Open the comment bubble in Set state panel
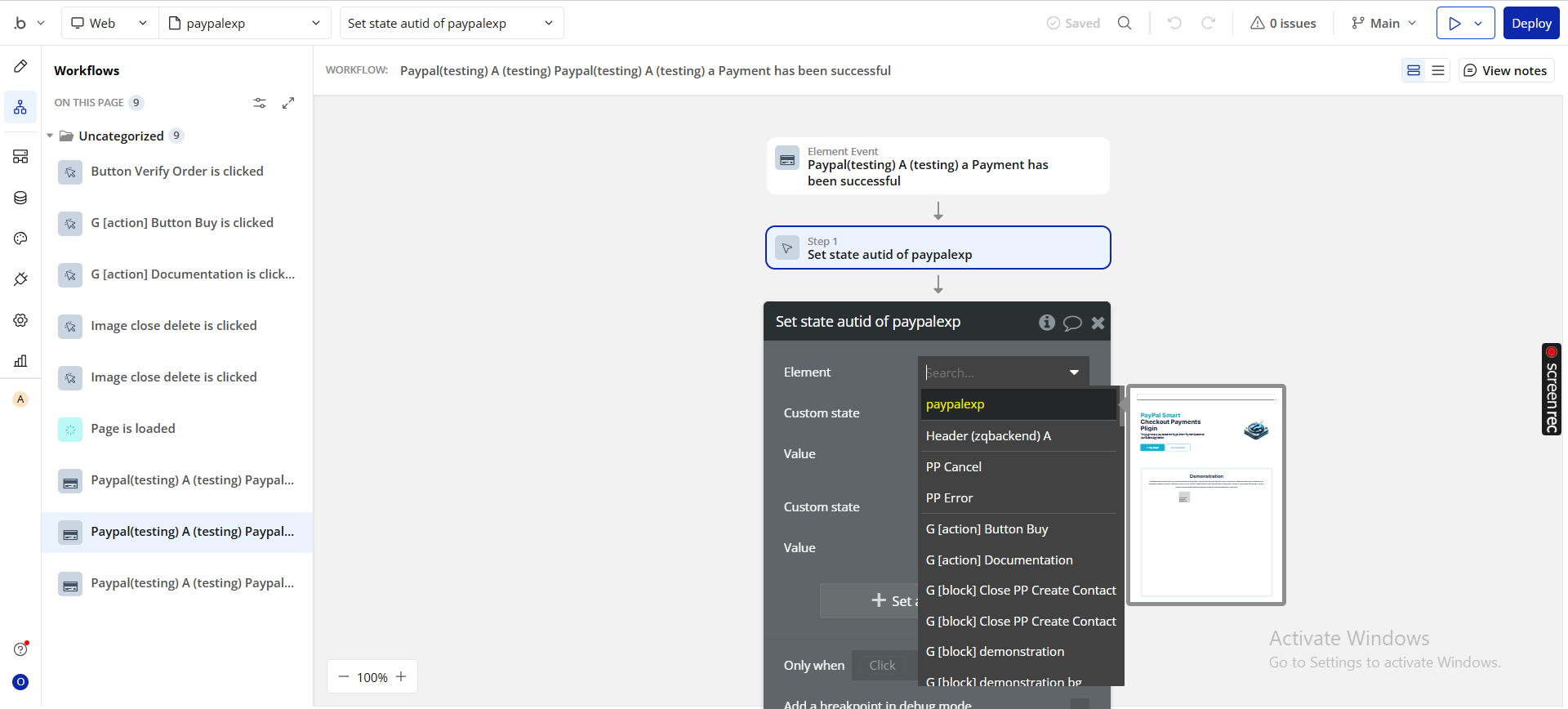 (1072, 323)
